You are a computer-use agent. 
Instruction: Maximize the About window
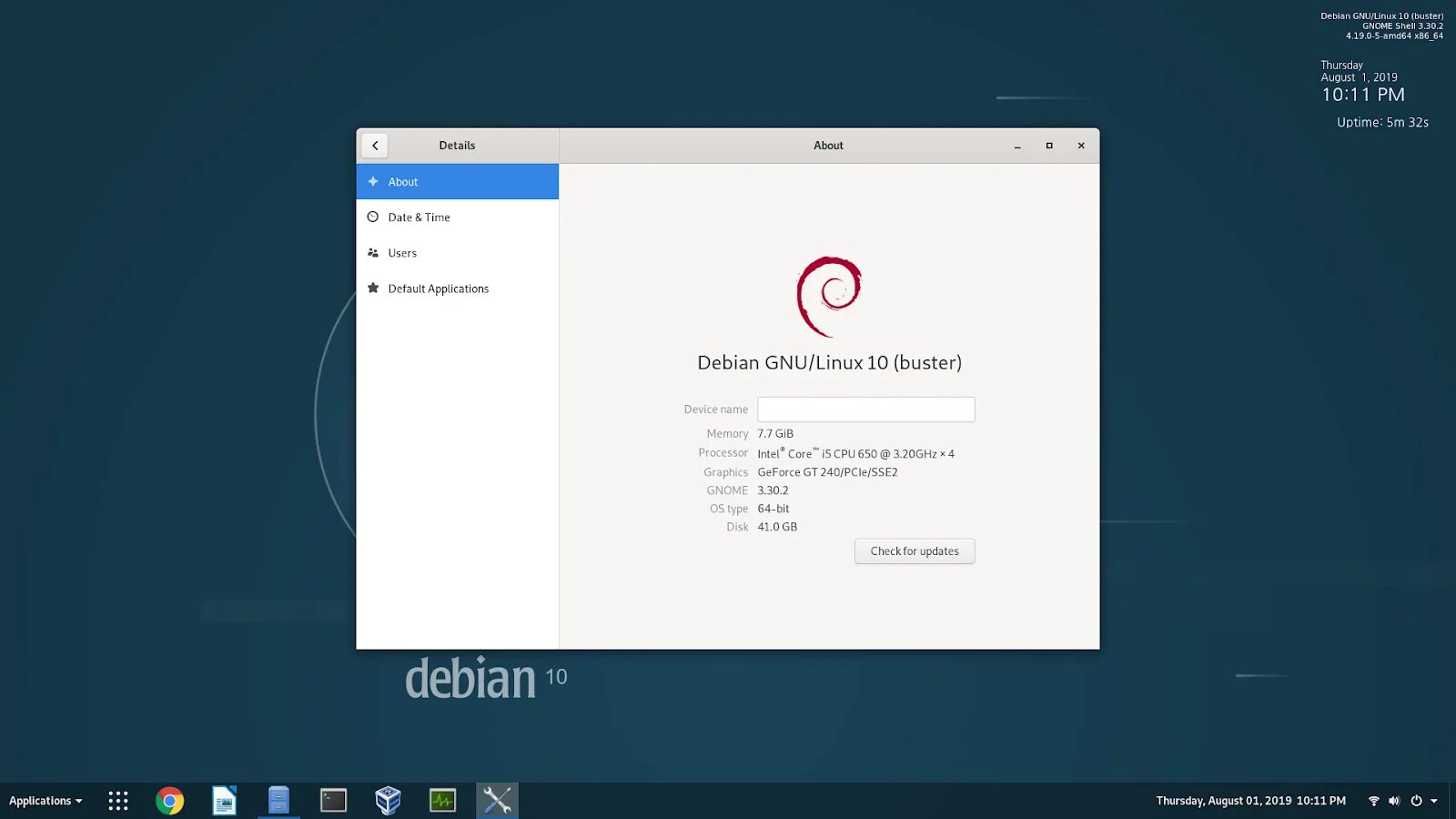tap(1049, 146)
